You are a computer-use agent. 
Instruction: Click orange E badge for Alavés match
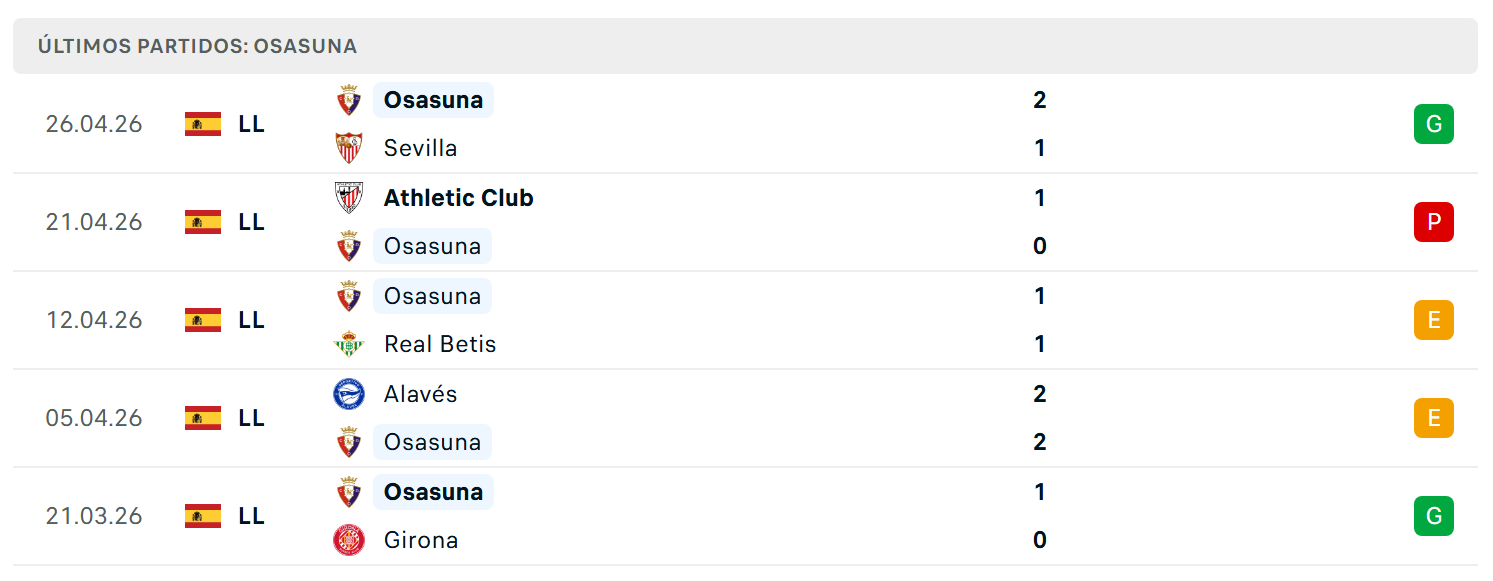pyautogui.click(x=1433, y=418)
